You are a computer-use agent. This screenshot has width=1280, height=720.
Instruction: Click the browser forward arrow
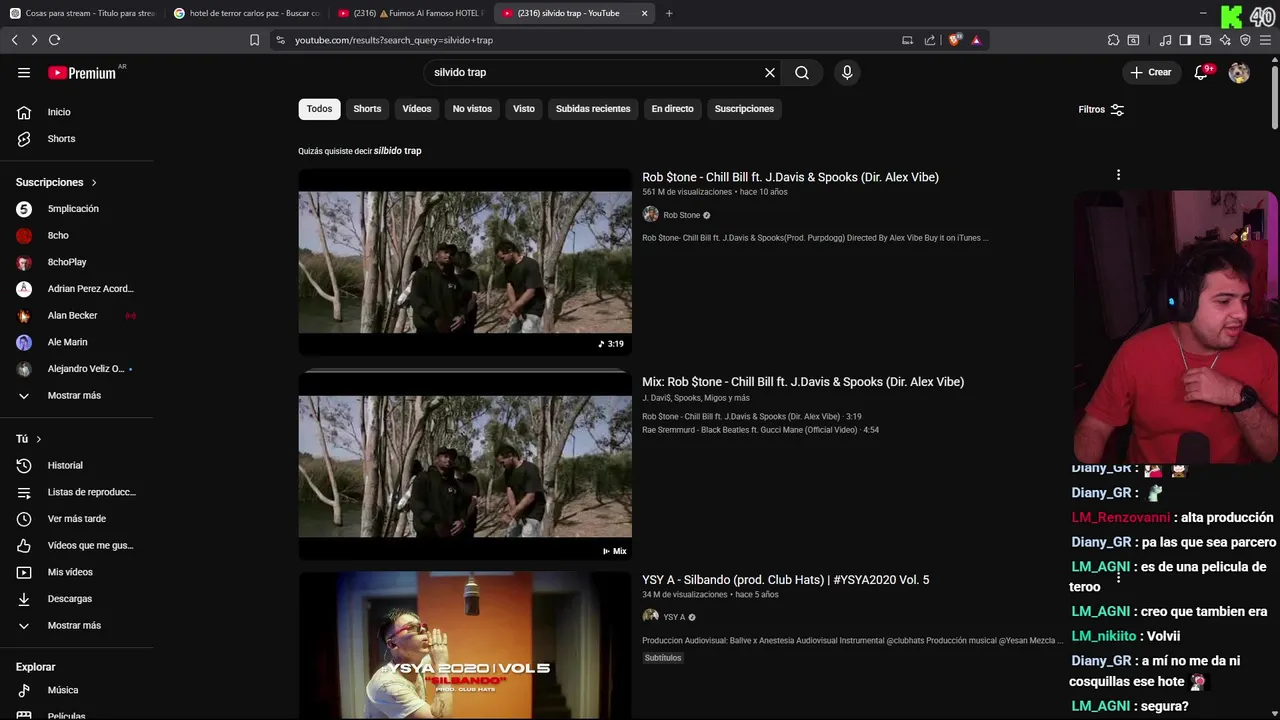click(x=34, y=40)
